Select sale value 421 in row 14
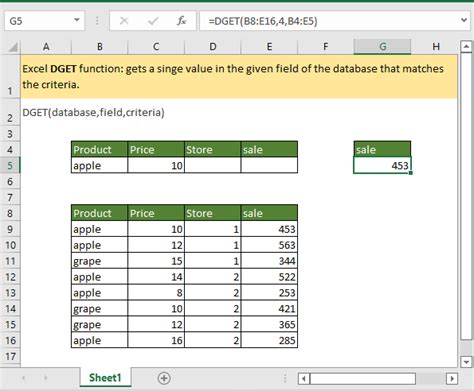 pyautogui.click(x=269, y=309)
